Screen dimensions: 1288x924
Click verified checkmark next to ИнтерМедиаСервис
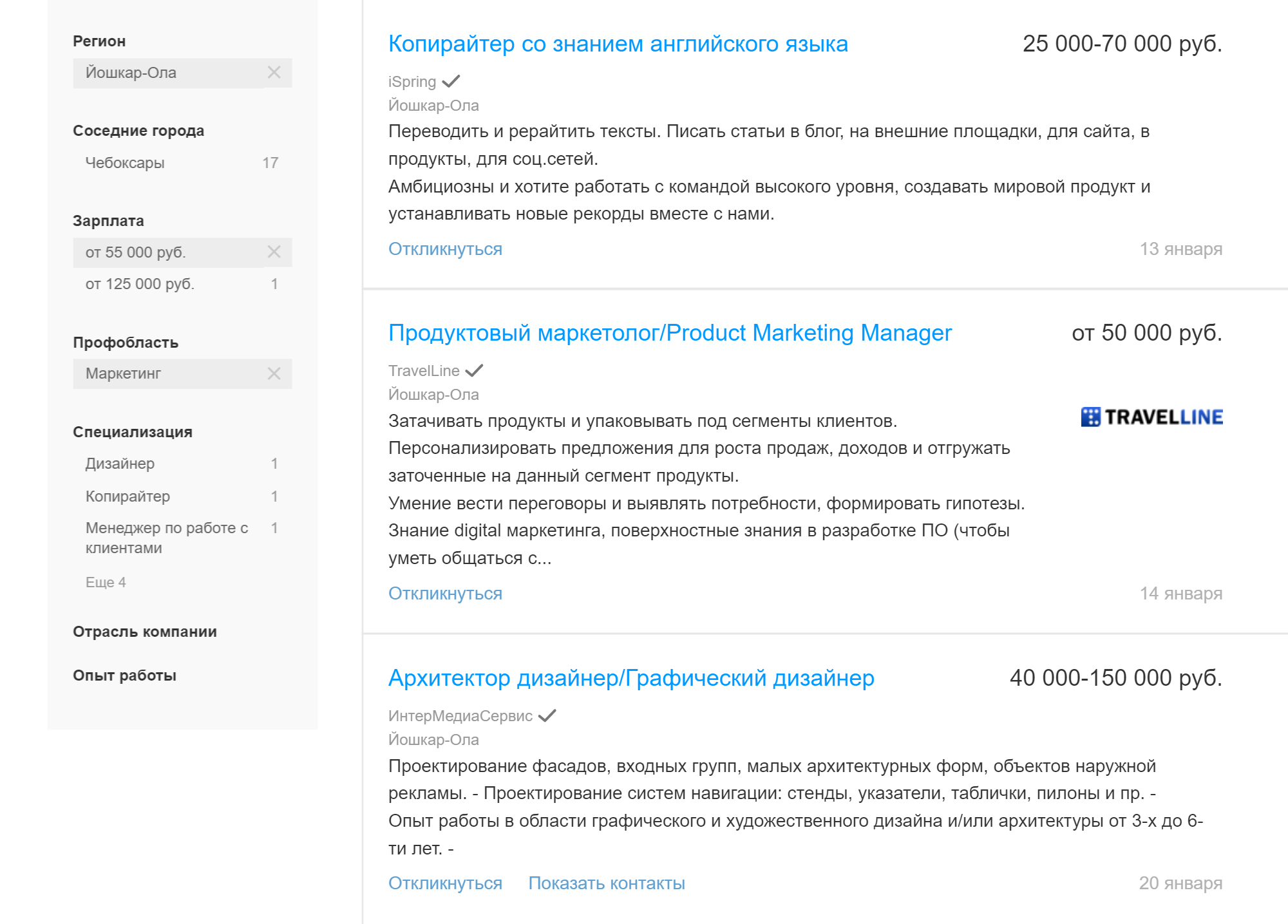[547, 716]
